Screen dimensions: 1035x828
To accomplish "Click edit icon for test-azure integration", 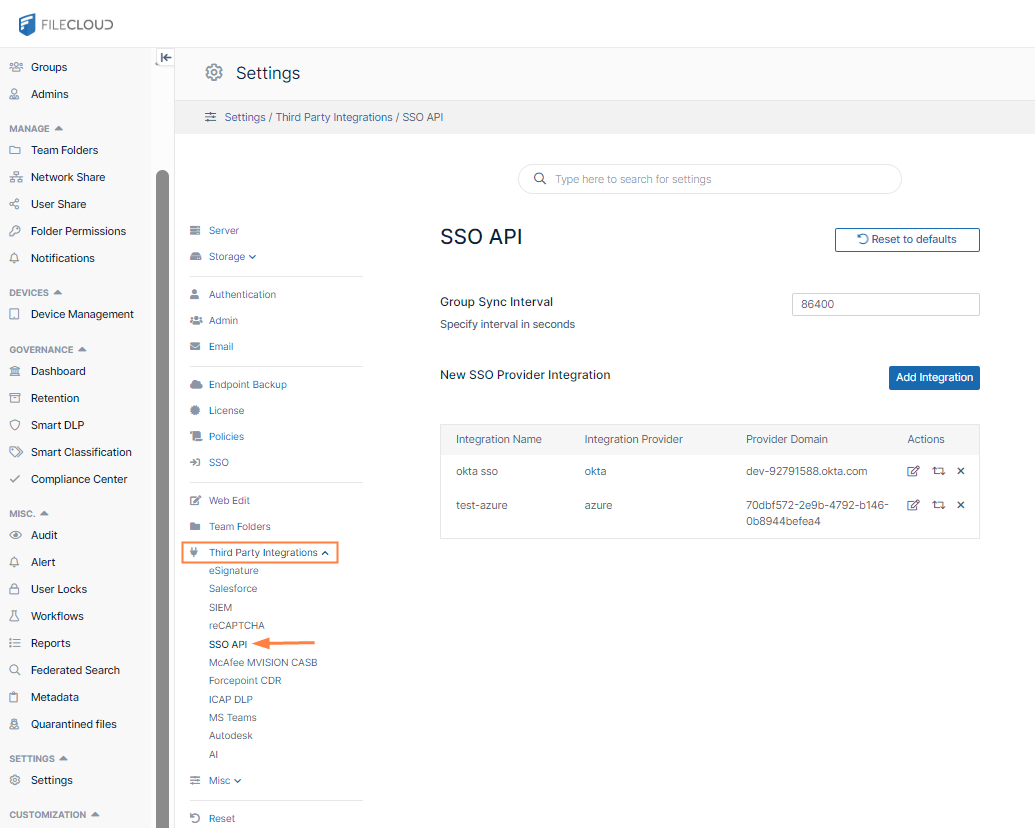I will (913, 505).
